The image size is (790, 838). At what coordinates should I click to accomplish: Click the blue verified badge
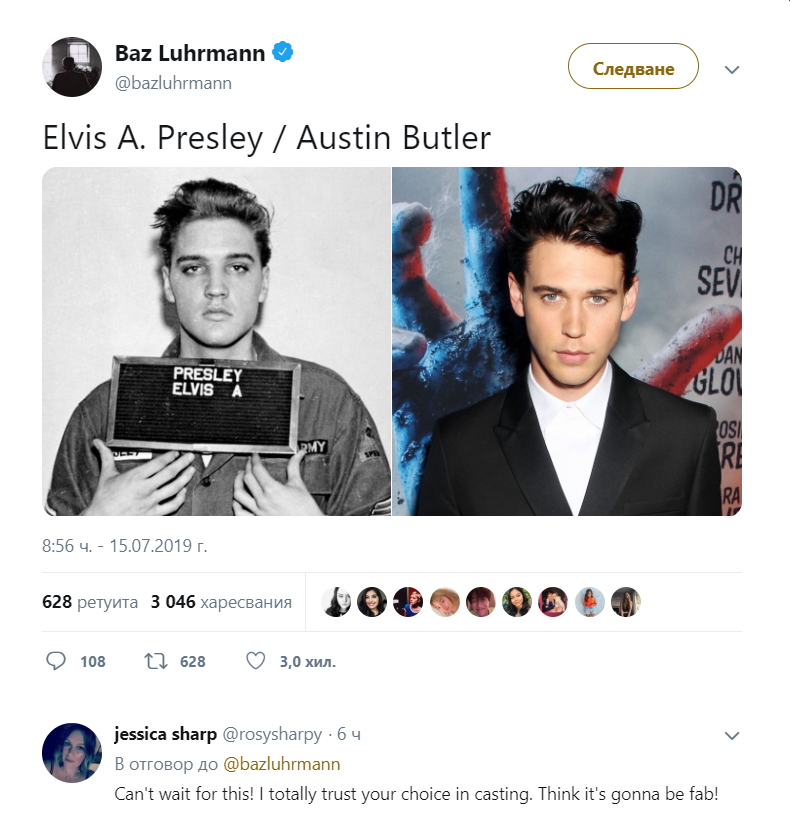(283, 52)
